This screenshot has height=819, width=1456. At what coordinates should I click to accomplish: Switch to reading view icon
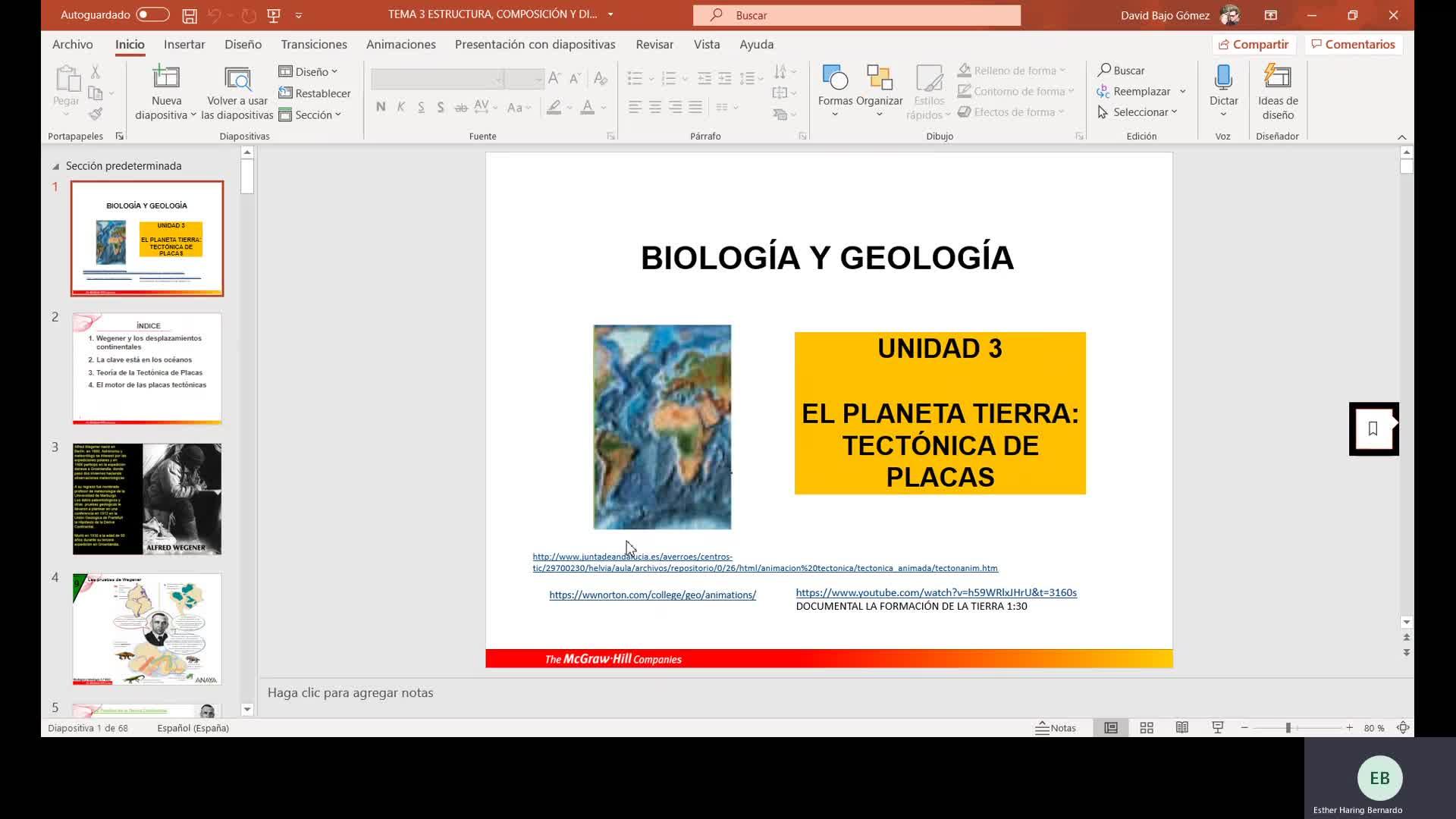[1181, 728]
